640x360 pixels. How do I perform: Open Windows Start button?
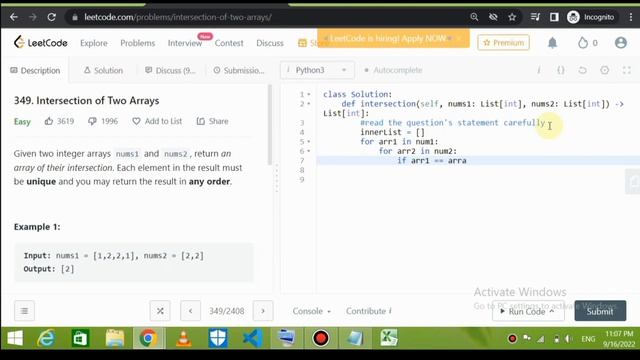click(x=15, y=338)
